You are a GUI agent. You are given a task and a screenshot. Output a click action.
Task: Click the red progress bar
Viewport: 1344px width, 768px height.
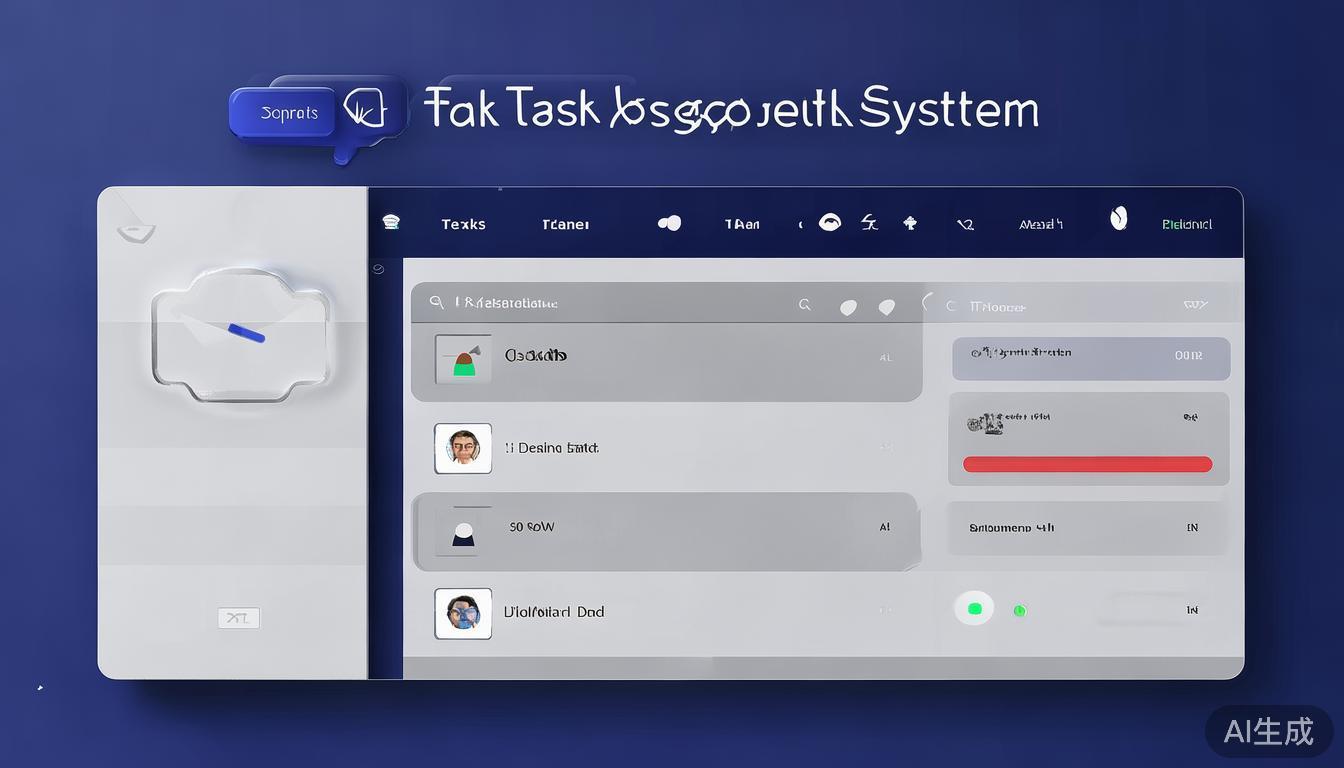[1087, 464]
